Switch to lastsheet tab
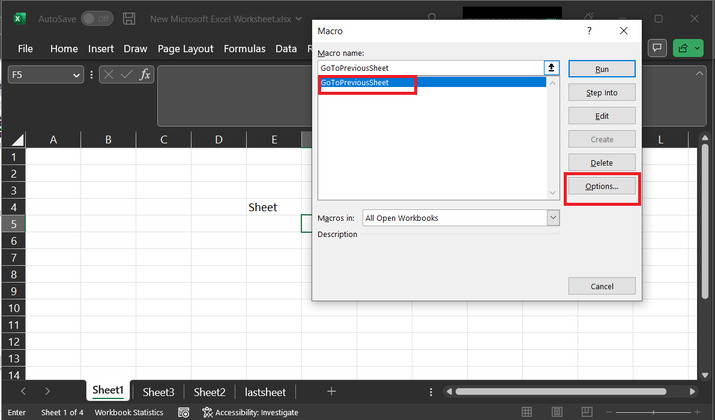 tap(265, 392)
